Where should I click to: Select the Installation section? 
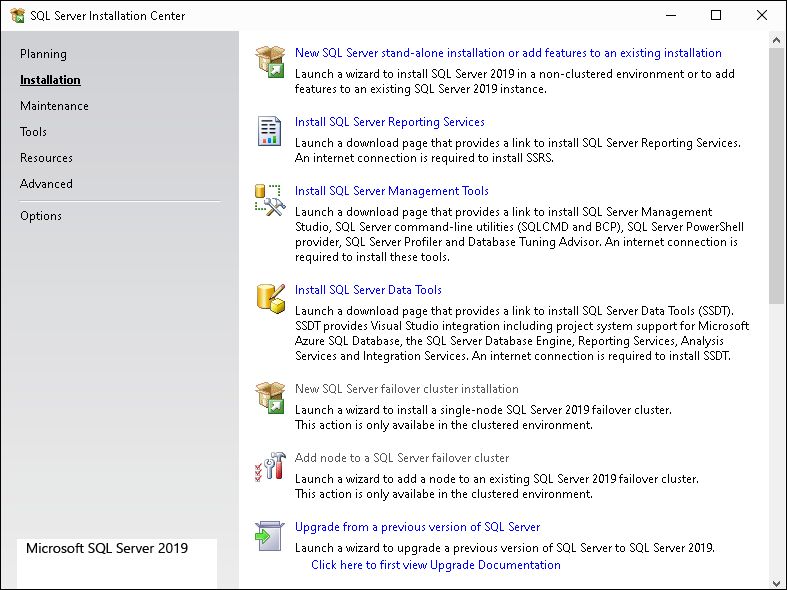click(50, 80)
